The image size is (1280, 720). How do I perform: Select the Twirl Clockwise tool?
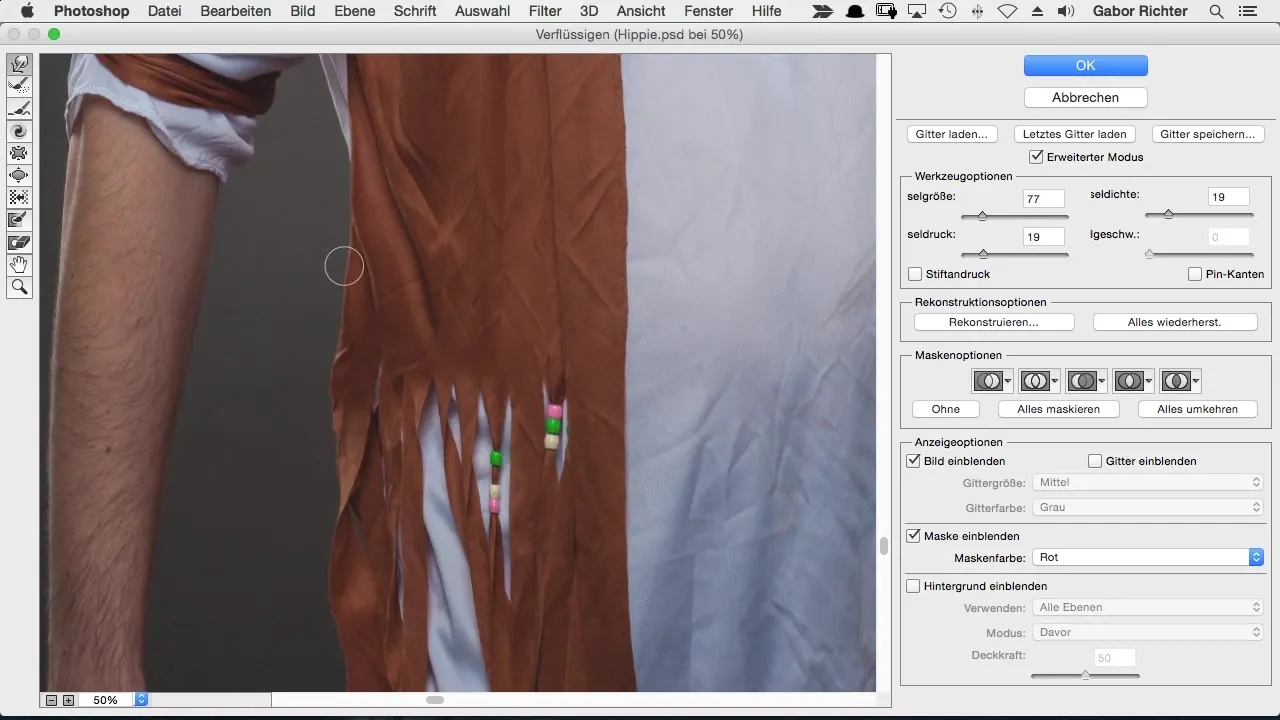click(x=19, y=131)
